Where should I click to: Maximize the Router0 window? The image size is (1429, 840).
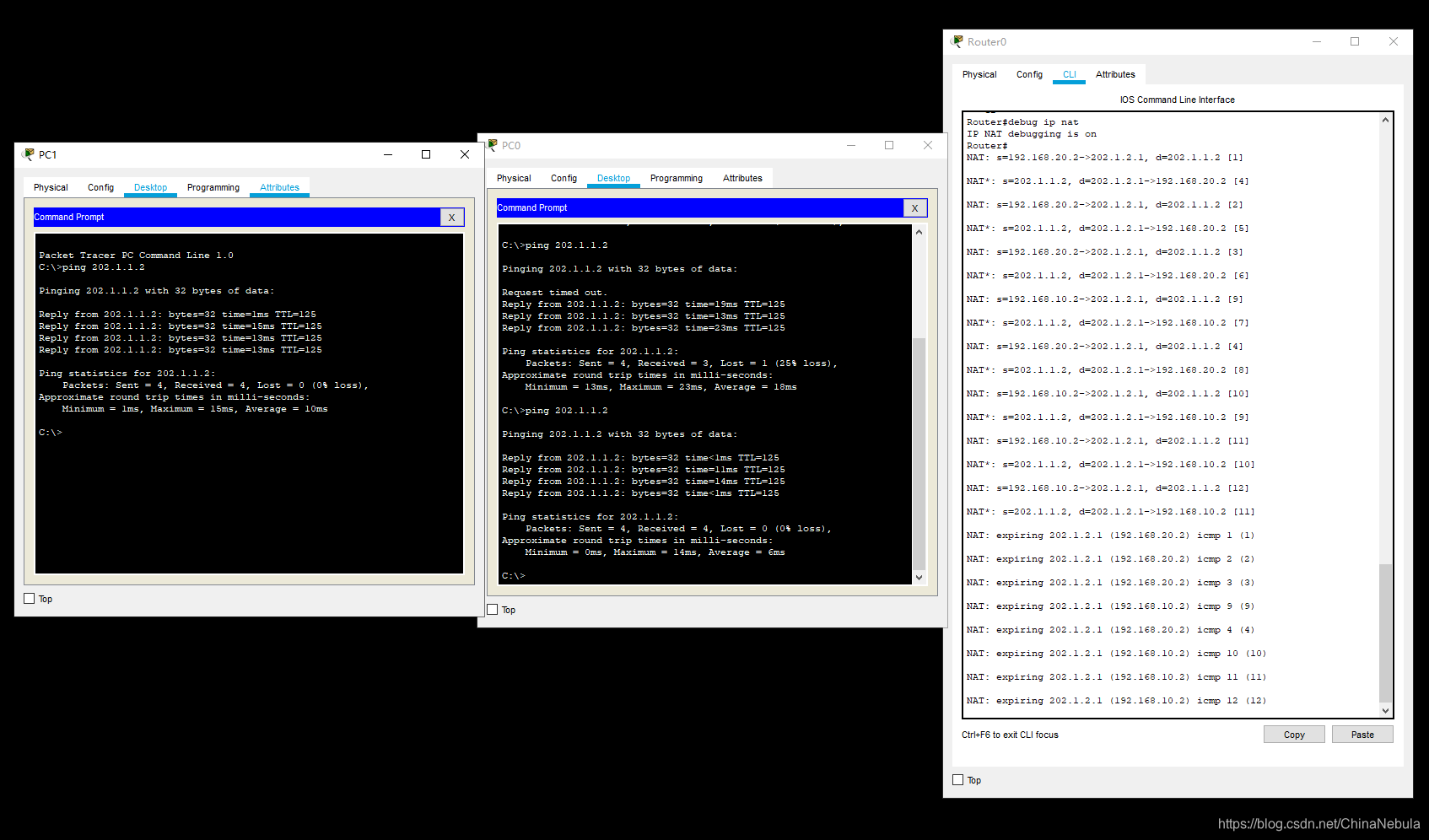pos(1355,41)
